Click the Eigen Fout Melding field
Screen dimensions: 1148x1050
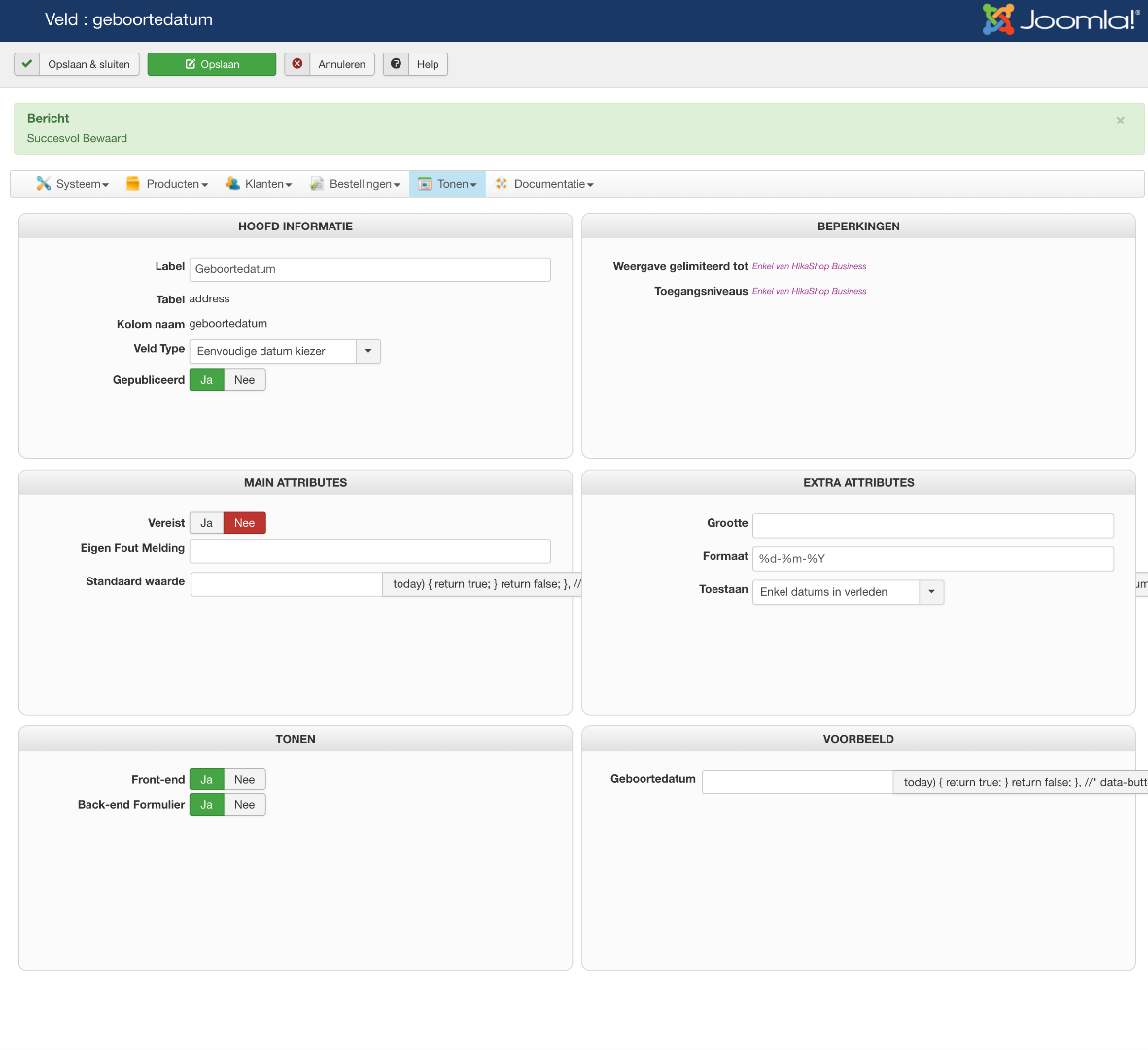pyautogui.click(x=369, y=551)
